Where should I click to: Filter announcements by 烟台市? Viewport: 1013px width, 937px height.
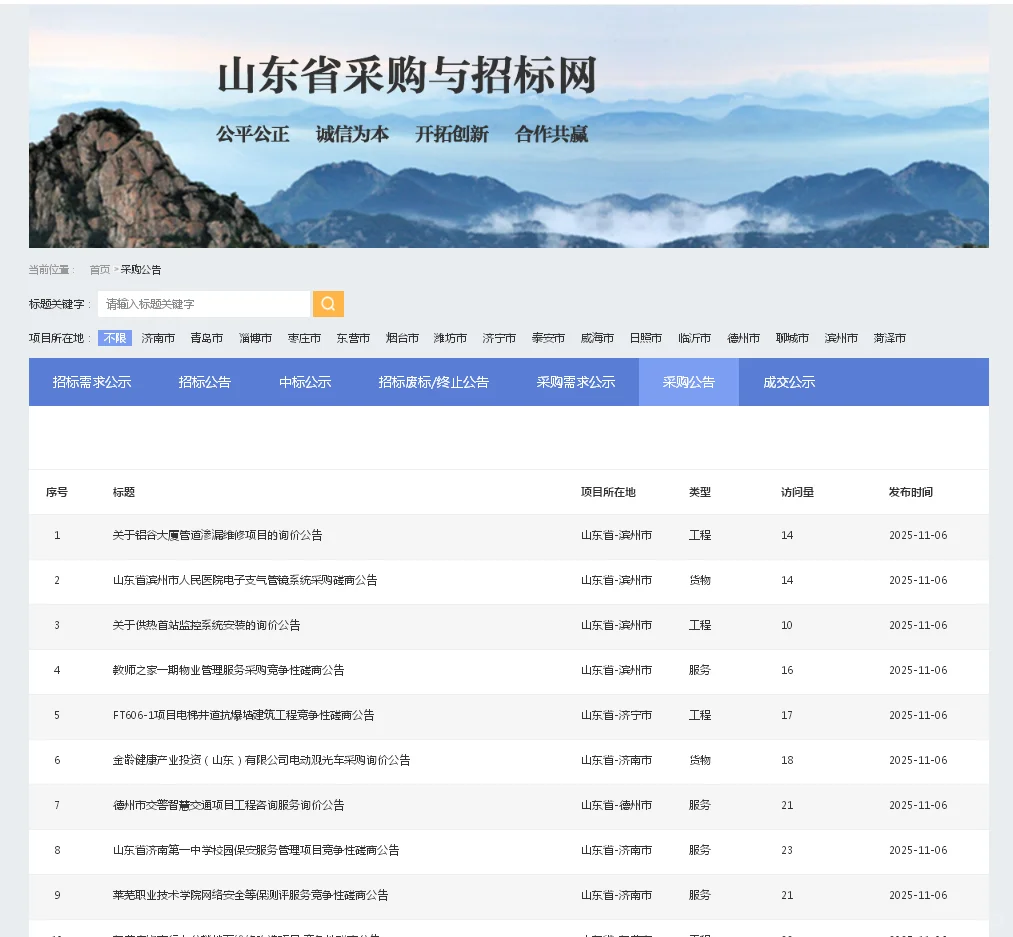(x=401, y=337)
